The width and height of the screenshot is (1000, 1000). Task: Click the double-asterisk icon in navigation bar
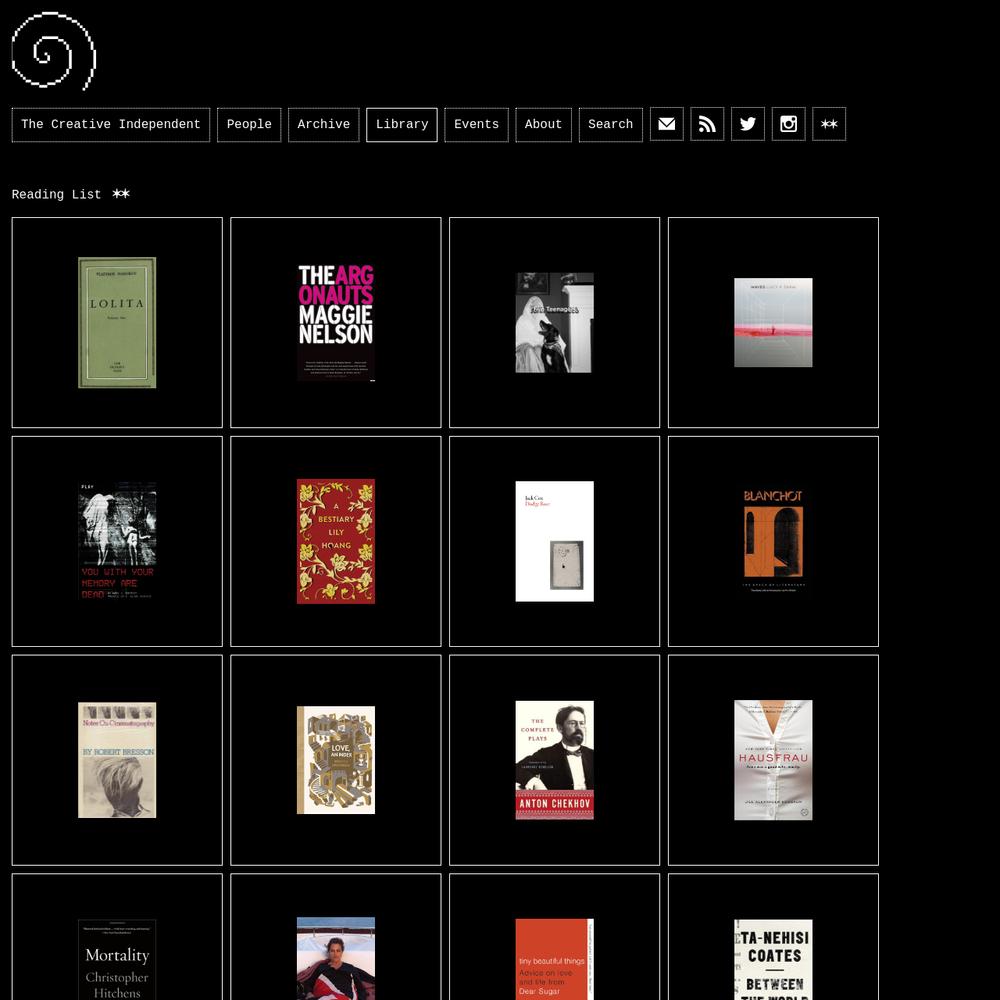coord(829,124)
